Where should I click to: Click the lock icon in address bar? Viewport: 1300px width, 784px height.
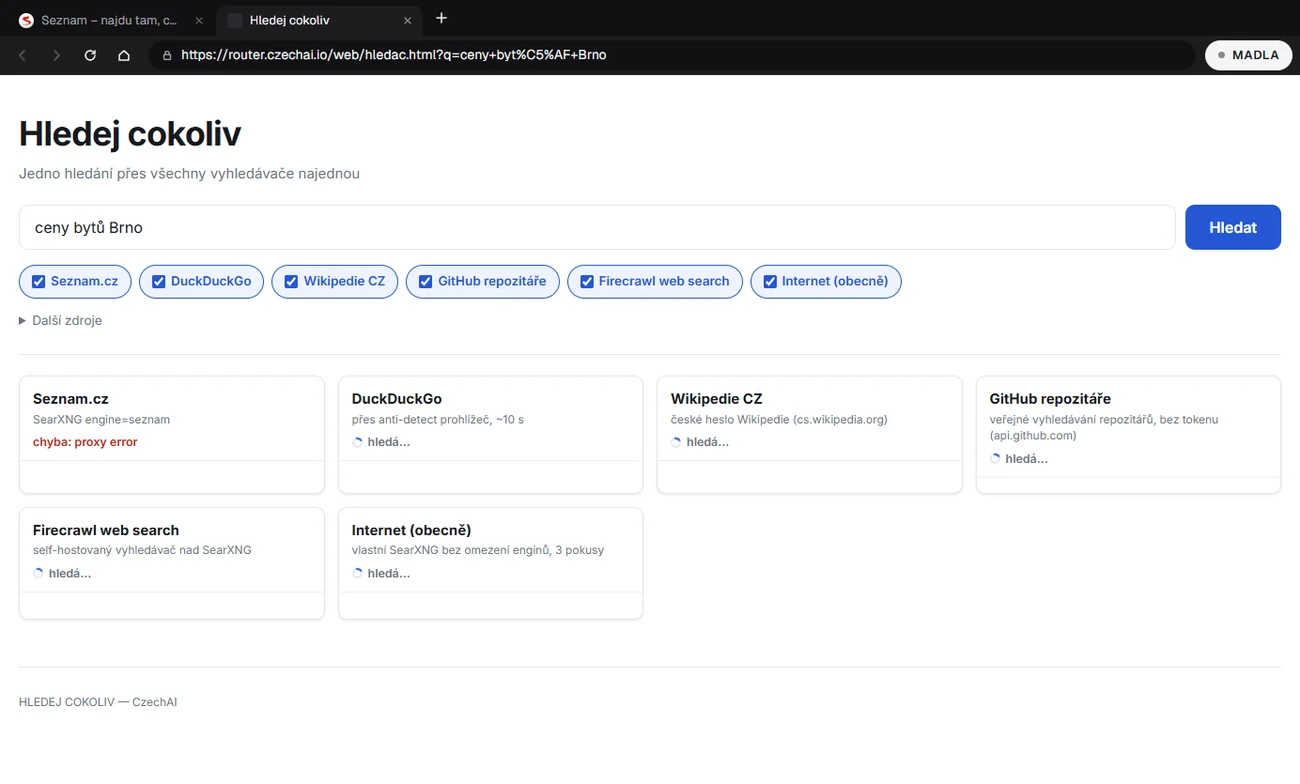[167, 55]
